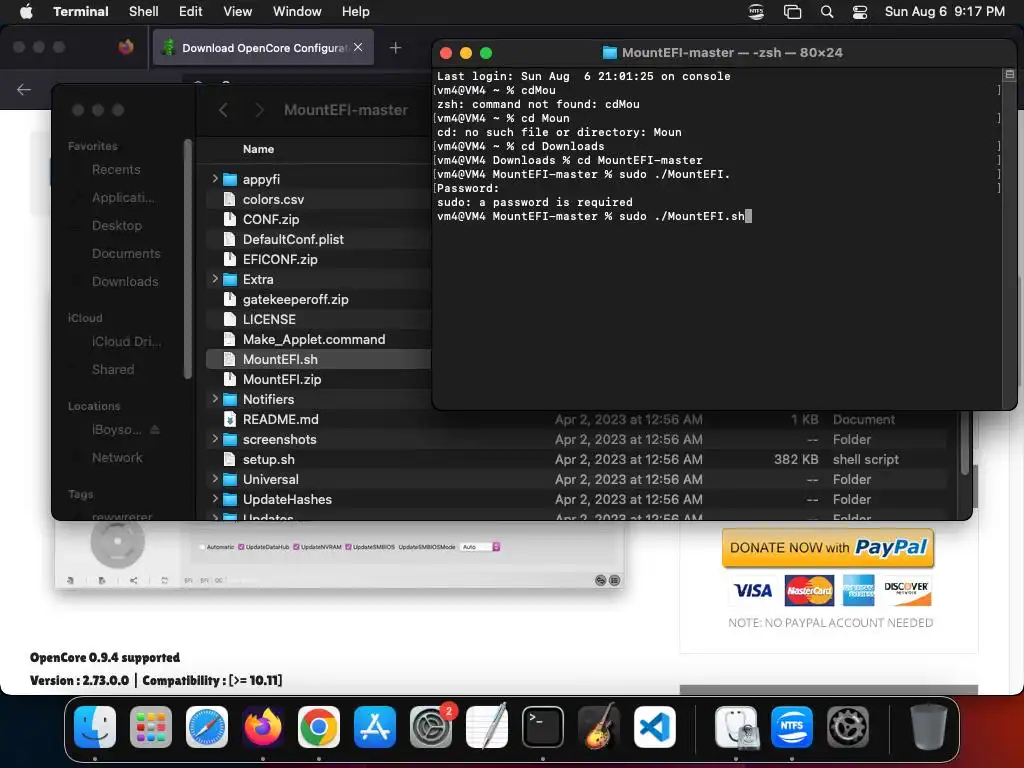
Task: Select the gatekeeperoff.zip file
Action: pos(295,299)
